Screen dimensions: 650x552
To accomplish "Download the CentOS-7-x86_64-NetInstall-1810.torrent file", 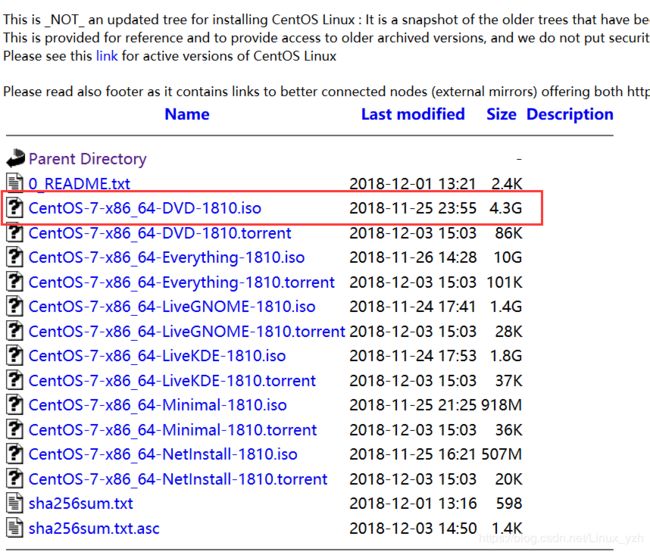I will 178,479.
